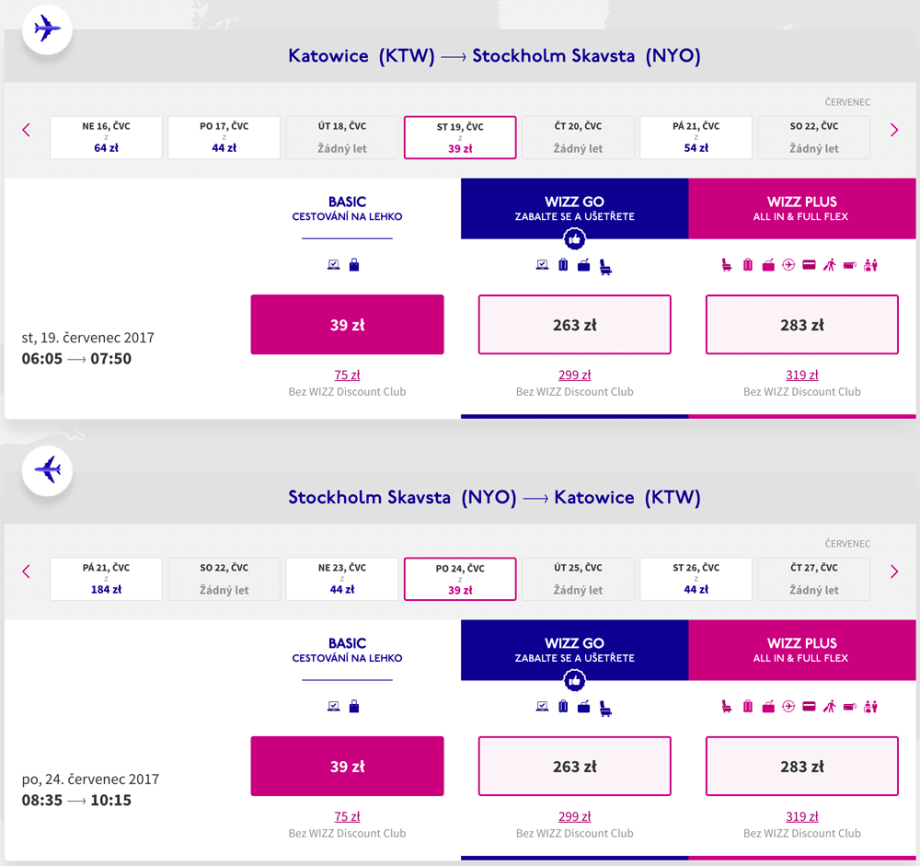Choose 263 zł WIZZ GO fare for return flight
Viewport: 920px width, 866px height.
(574, 767)
